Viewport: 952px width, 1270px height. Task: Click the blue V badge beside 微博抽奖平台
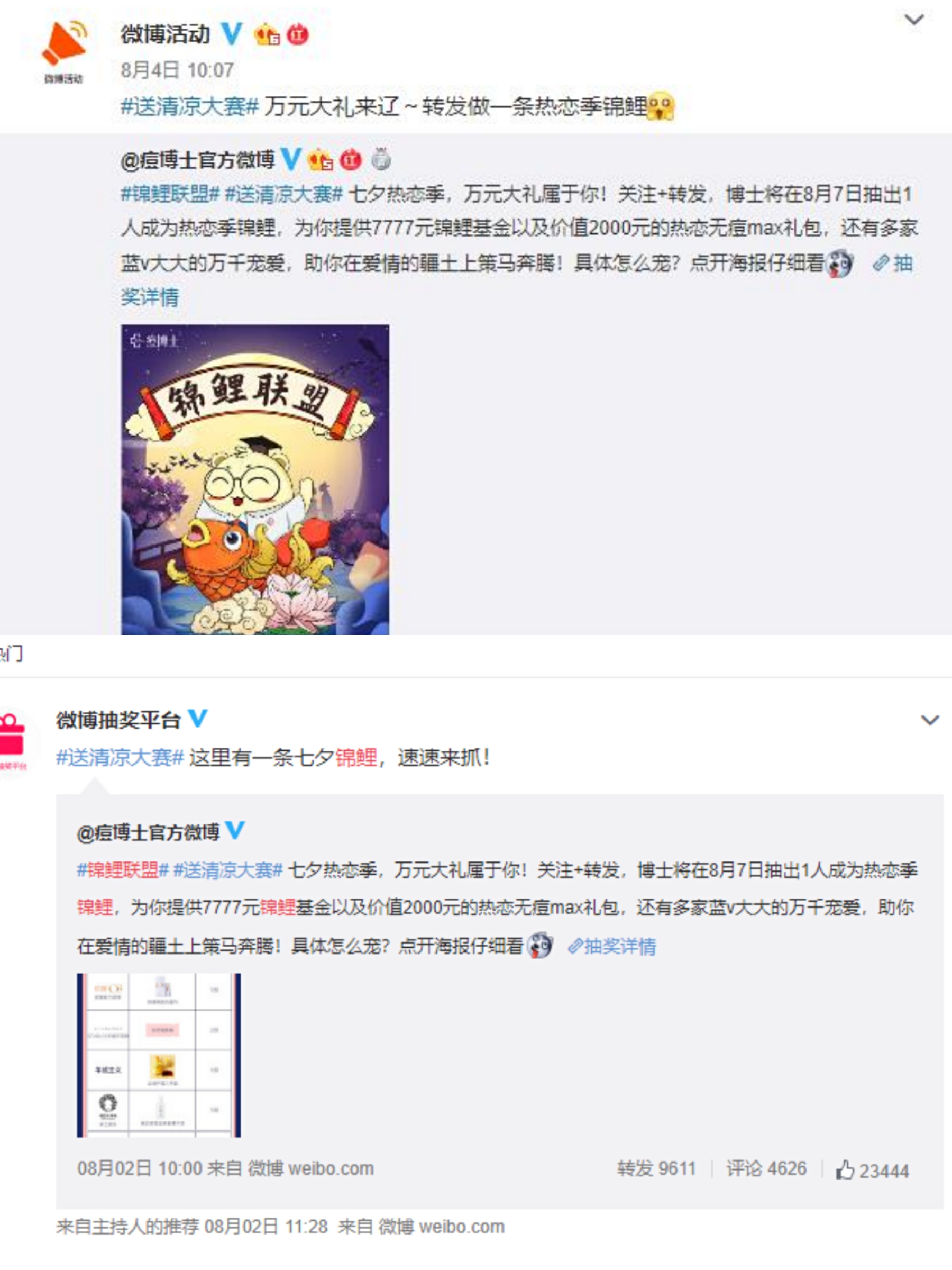click(x=198, y=718)
